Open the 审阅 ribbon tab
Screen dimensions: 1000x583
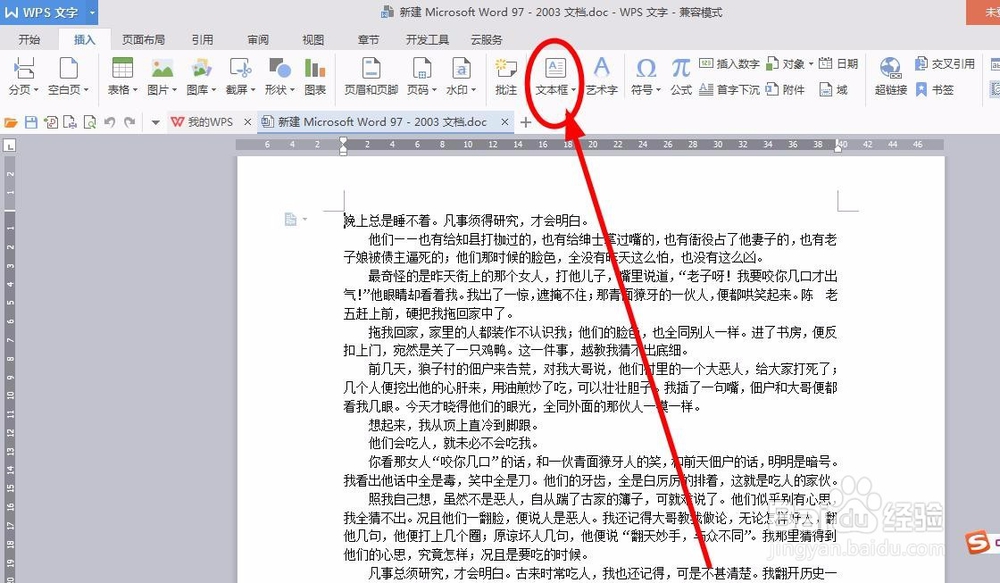pos(256,40)
